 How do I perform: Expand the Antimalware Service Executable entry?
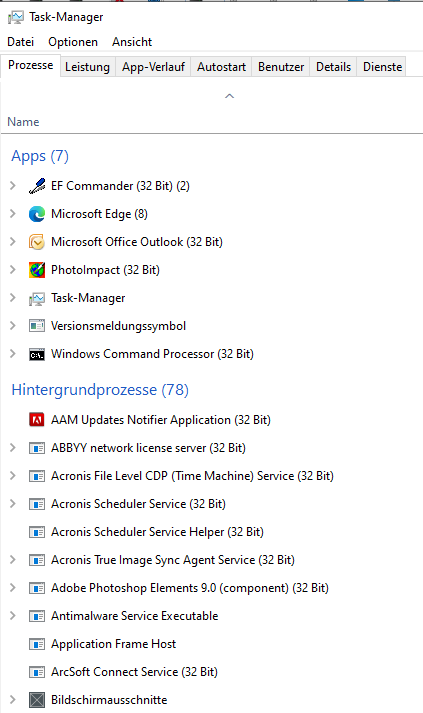point(13,616)
